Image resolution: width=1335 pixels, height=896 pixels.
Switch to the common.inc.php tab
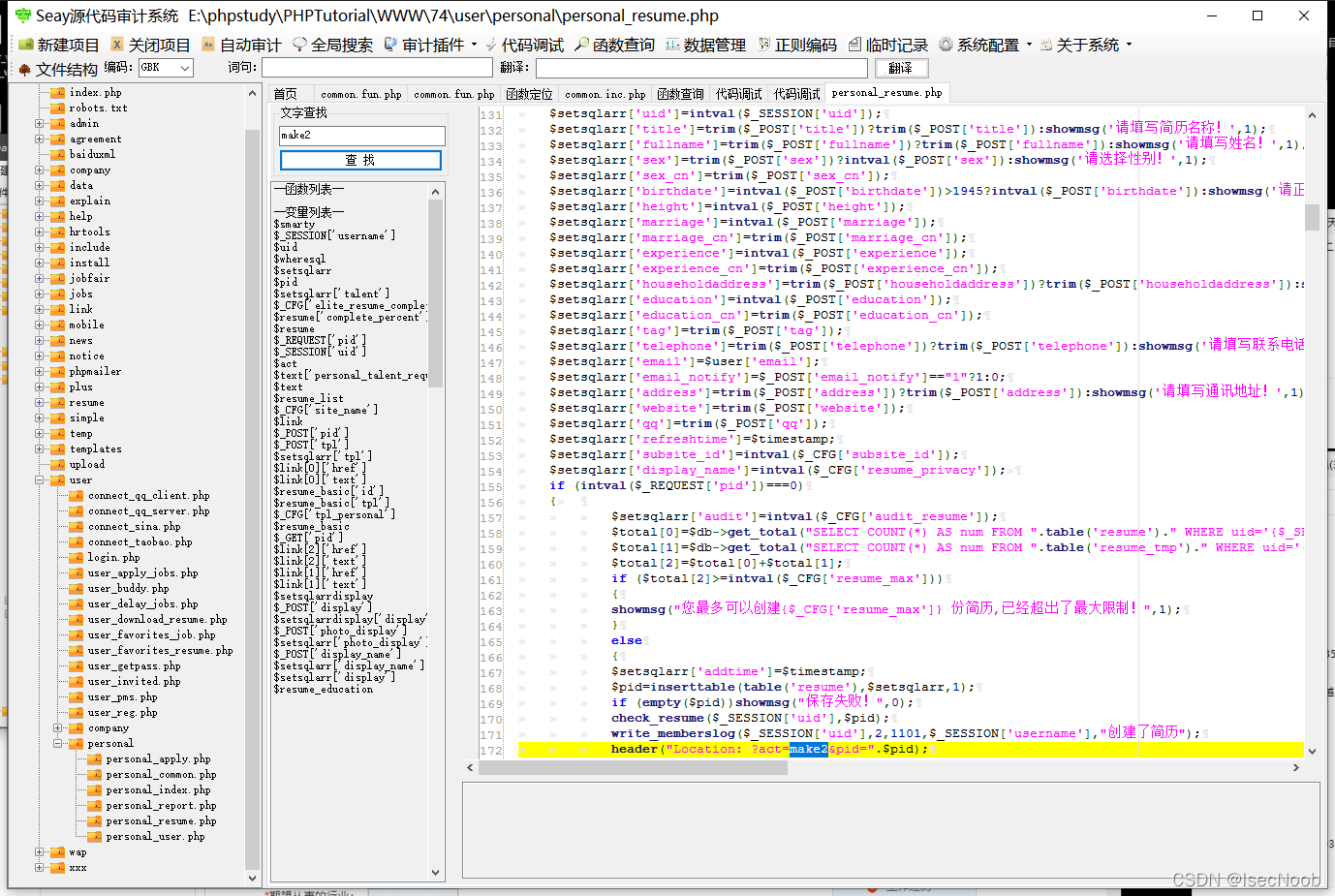click(605, 94)
